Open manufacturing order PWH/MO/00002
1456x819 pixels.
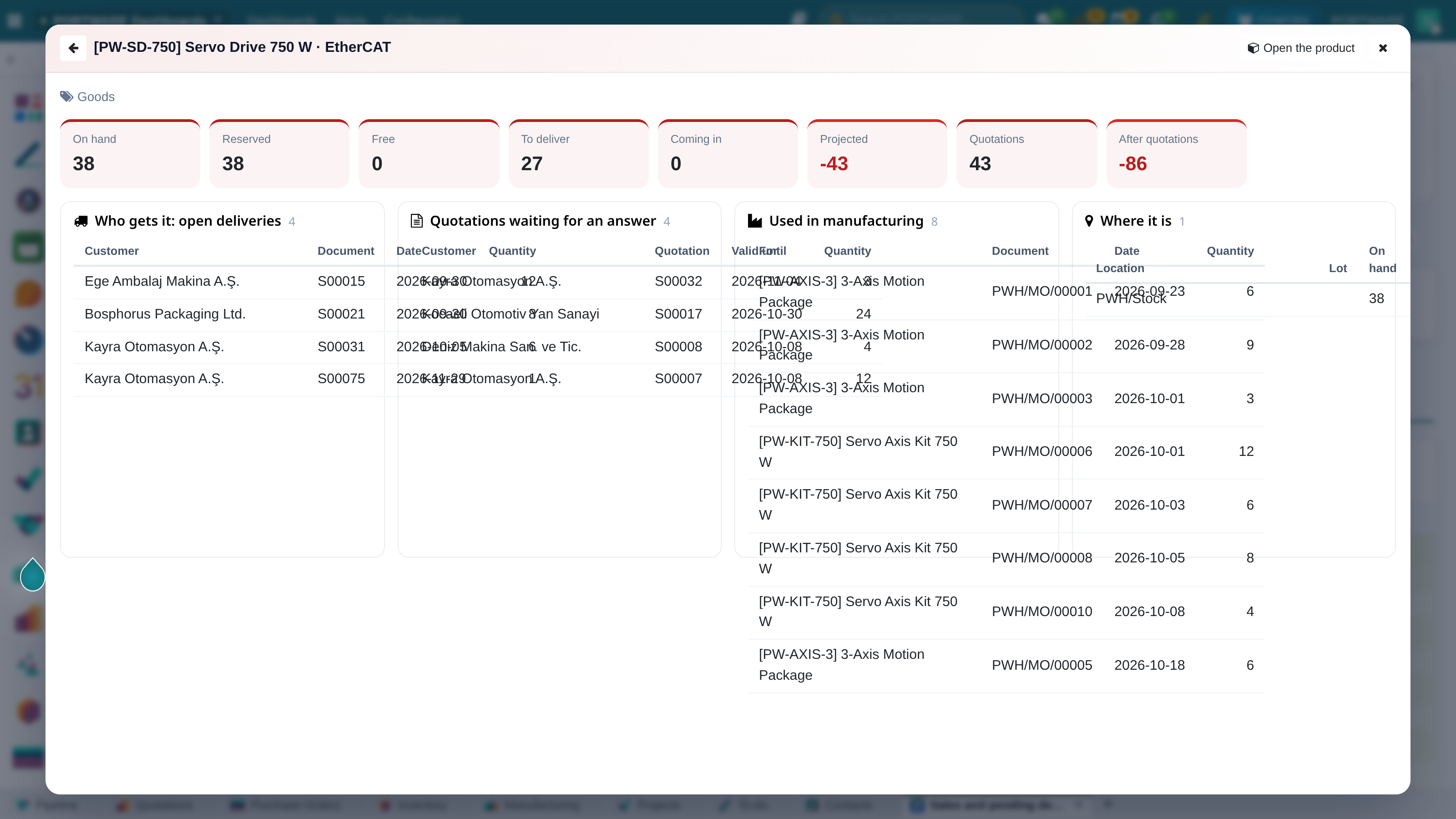coord(1041,345)
